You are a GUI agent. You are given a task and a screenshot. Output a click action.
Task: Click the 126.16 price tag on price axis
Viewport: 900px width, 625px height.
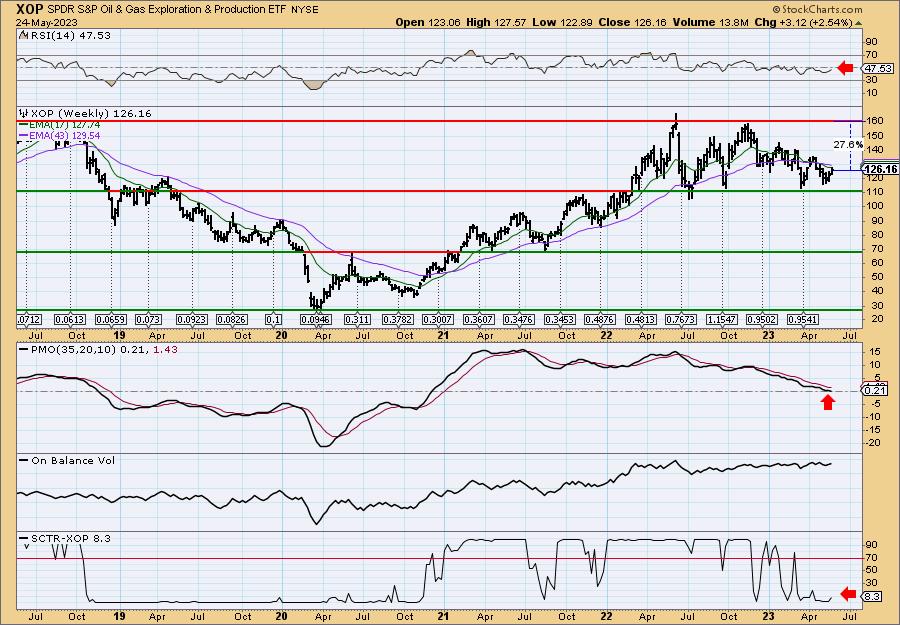click(879, 169)
